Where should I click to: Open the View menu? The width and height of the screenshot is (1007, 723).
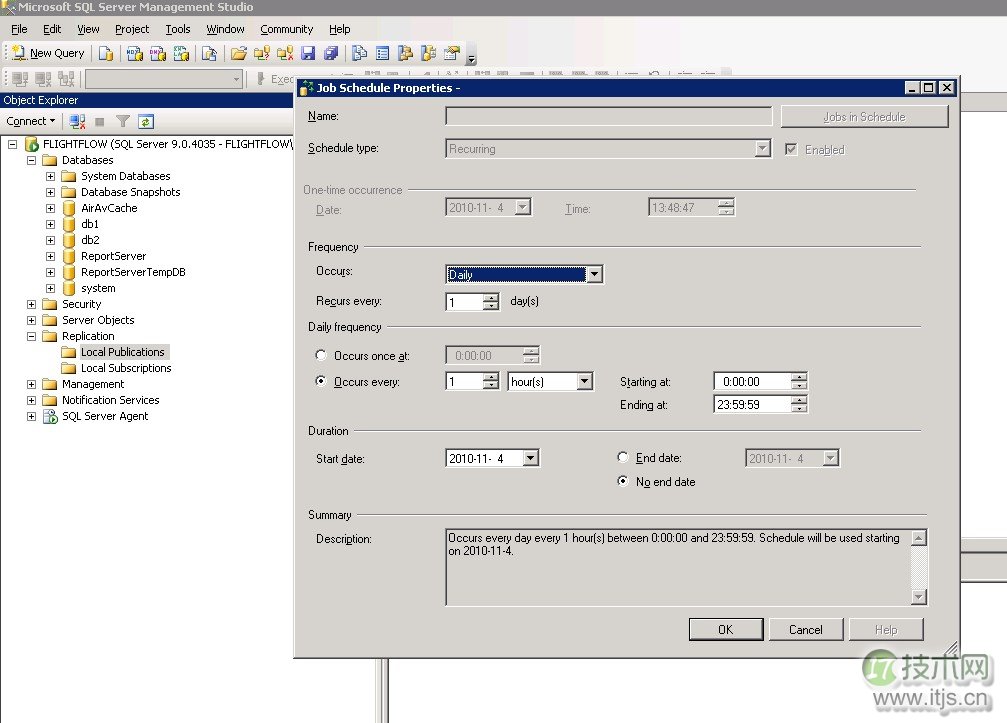[88, 29]
